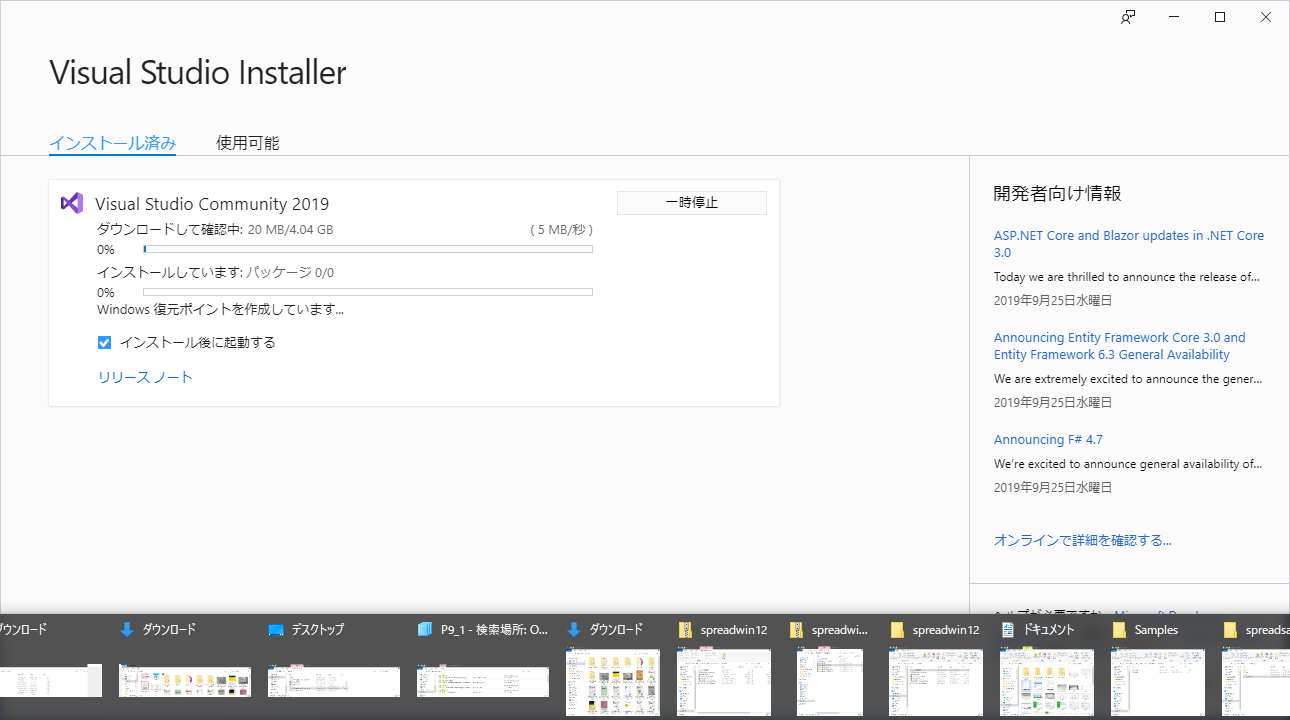1290x720 pixels.
Task: Switch to the 使用可能 tab
Action: click(247, 143)
